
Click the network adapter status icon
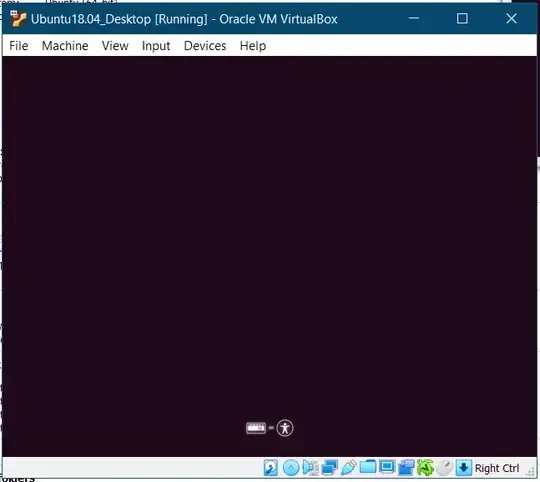[329, 468]
